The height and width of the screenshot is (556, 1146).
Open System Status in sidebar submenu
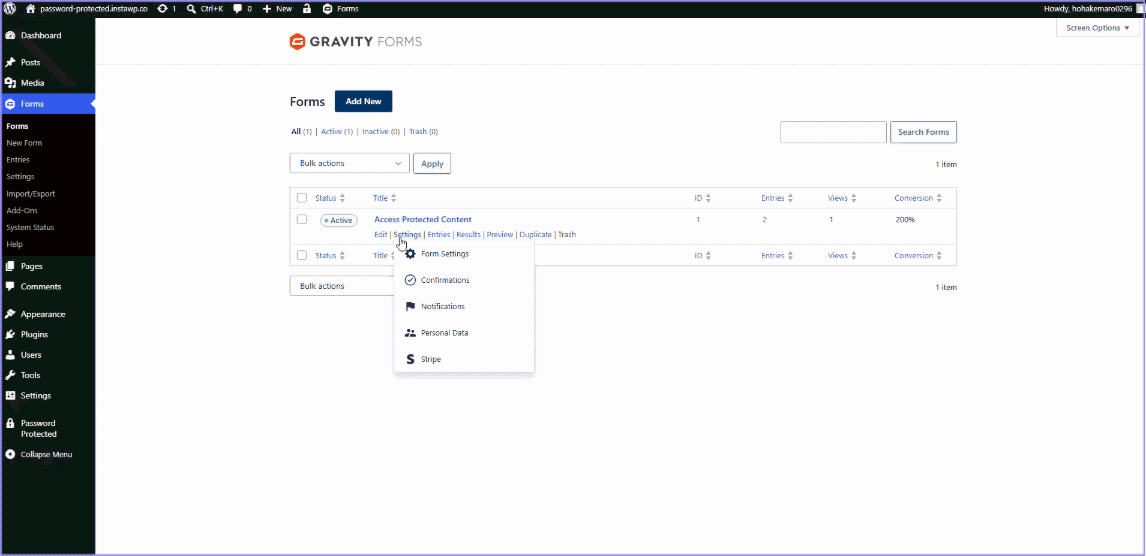[30, 227]
